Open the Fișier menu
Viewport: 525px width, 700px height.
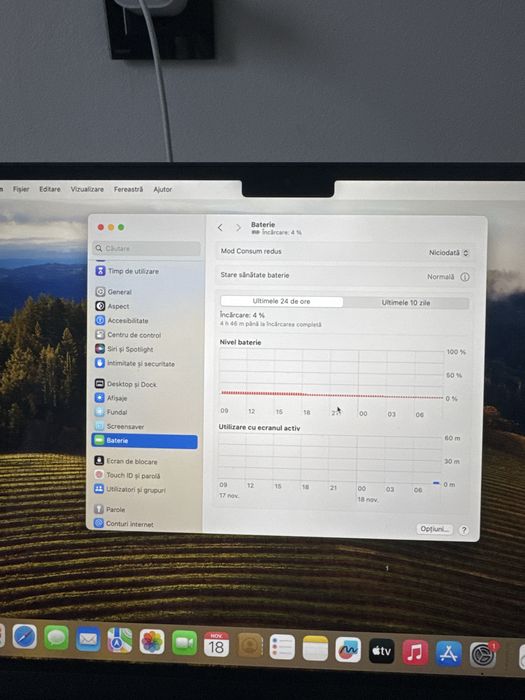coord(21,189)
